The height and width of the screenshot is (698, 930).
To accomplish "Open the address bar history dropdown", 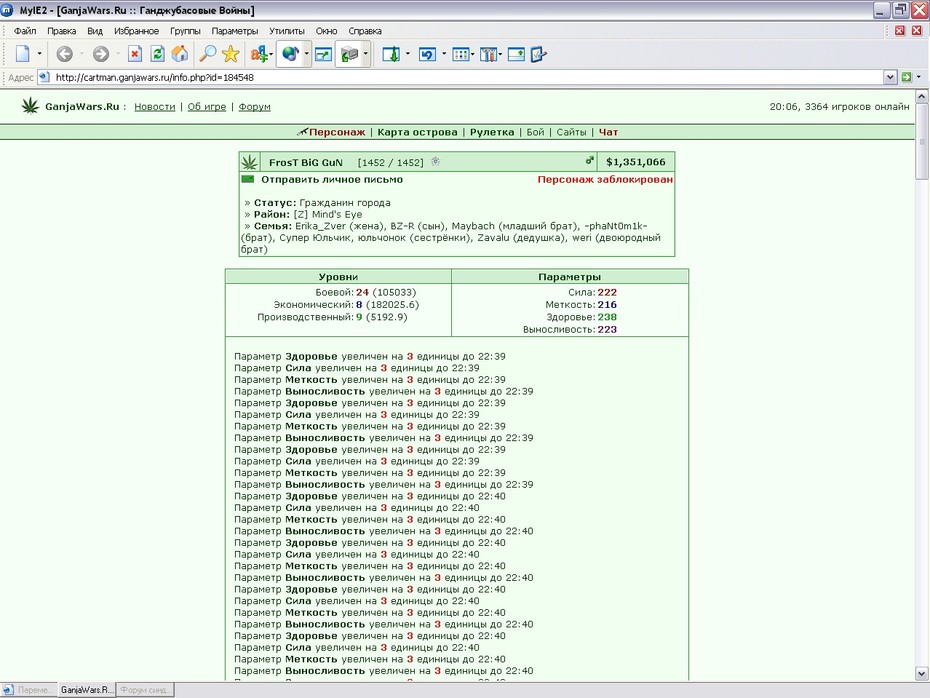I will [x=890, y=77].
